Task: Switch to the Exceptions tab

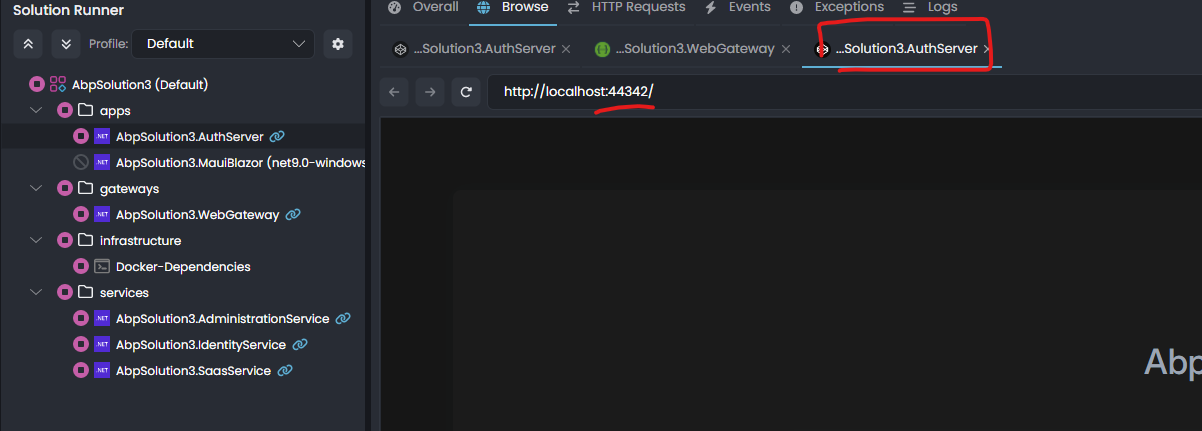Action: pos(837,7)
